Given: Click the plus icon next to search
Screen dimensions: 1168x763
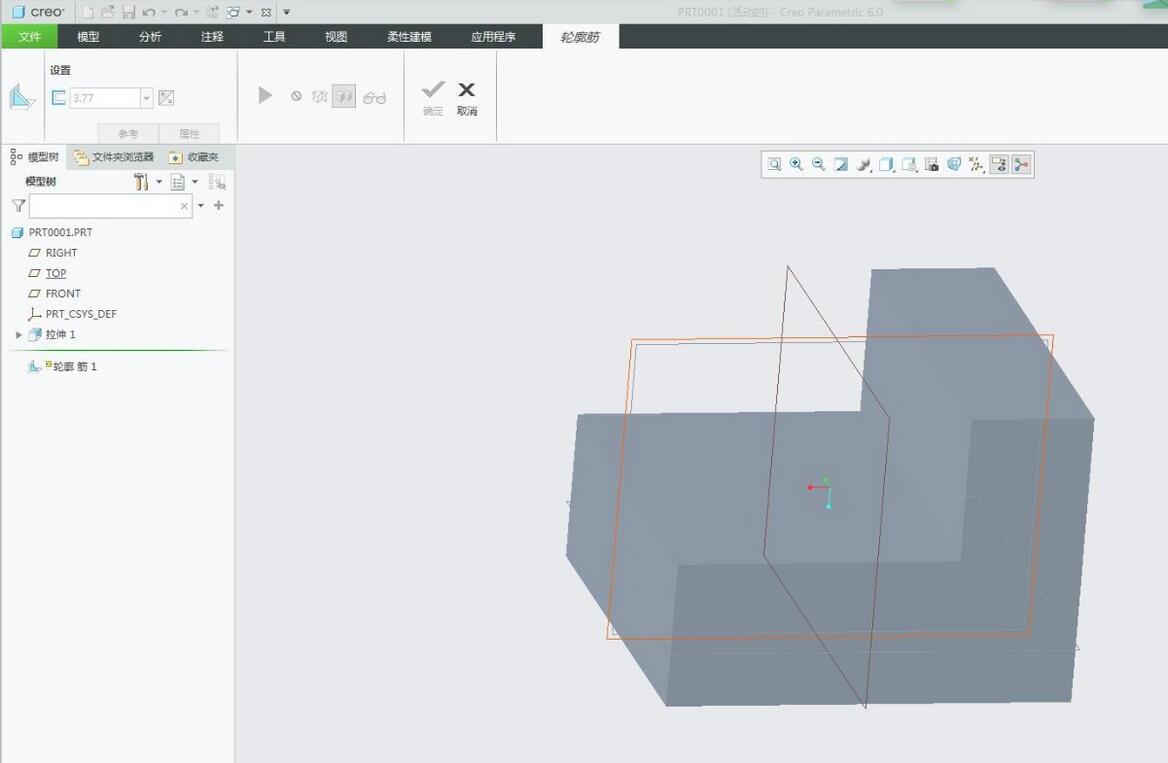Looking at the screenshot, I should click(x=218, y=205).
